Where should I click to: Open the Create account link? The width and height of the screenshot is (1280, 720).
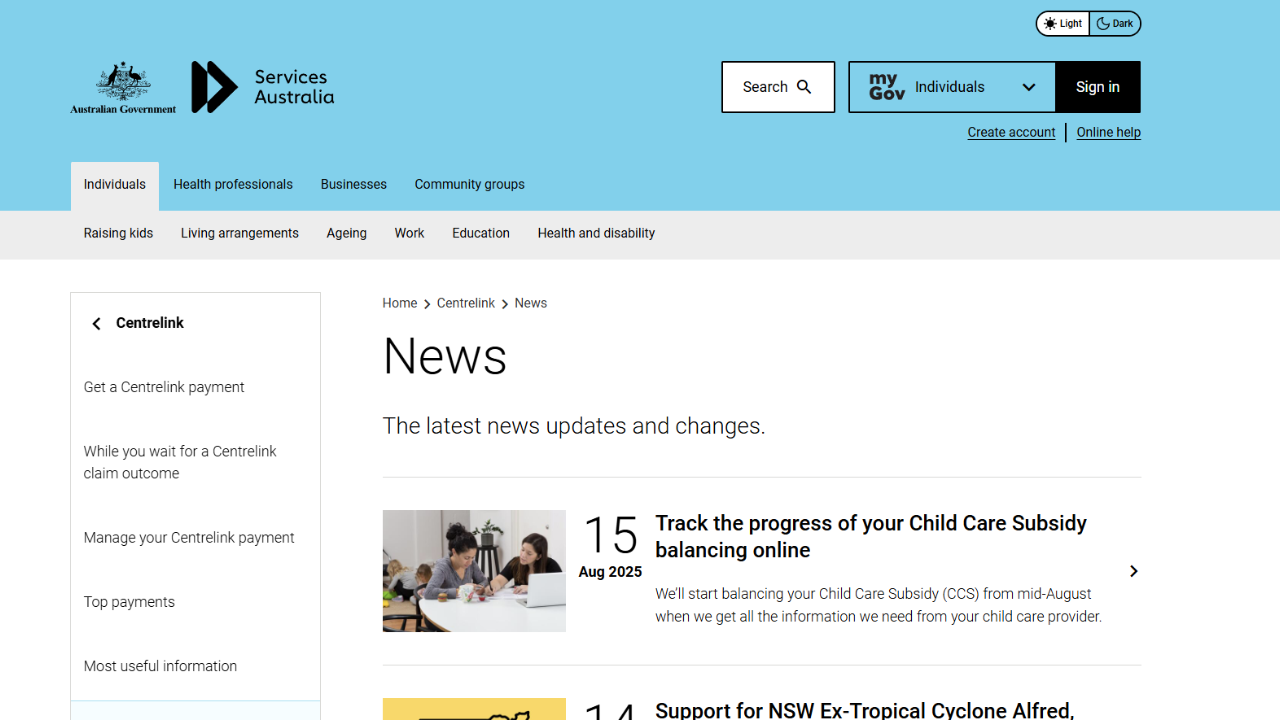[x=1011, y=132]
